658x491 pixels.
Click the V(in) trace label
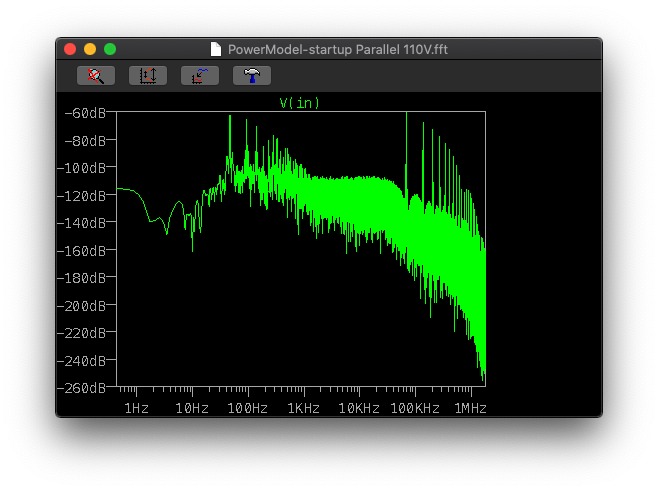pos(300,103)
